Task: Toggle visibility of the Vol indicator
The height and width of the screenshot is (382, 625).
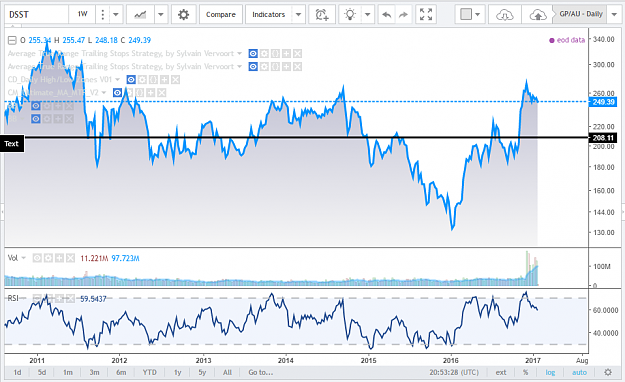Action: [x=37, y=258]
